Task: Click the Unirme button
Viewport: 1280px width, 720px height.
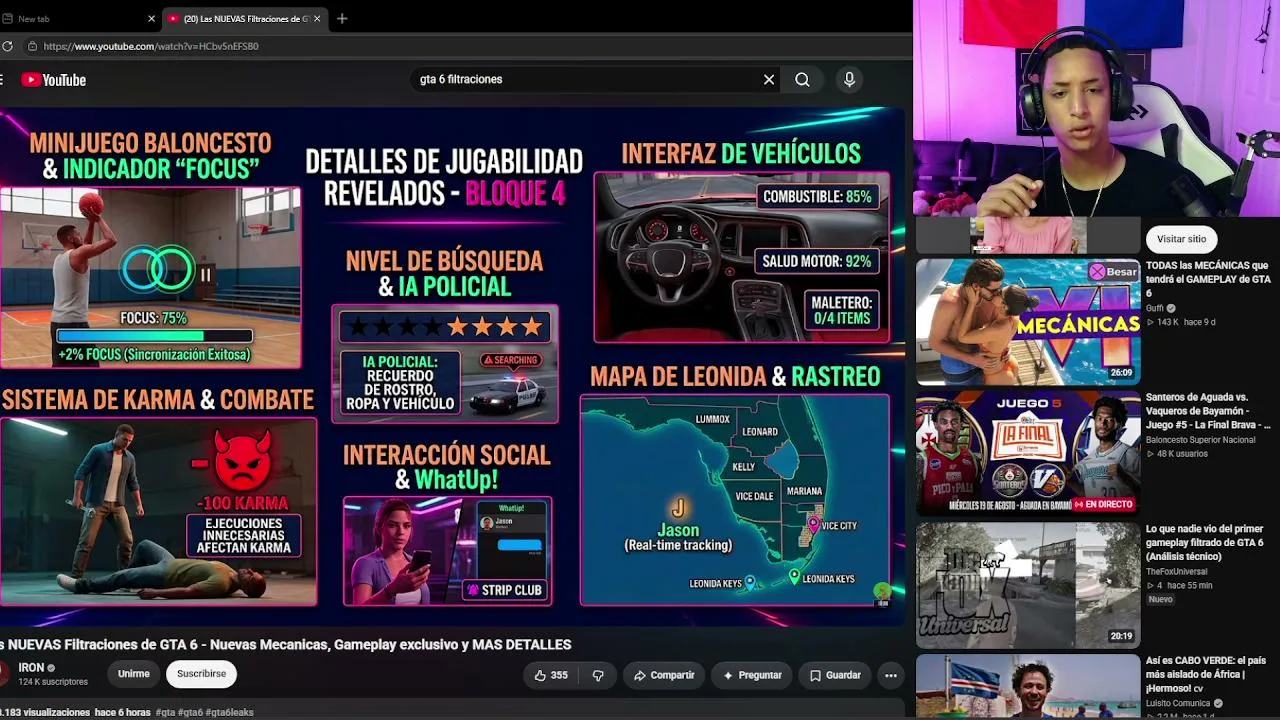Action: (x=134, y=674)
